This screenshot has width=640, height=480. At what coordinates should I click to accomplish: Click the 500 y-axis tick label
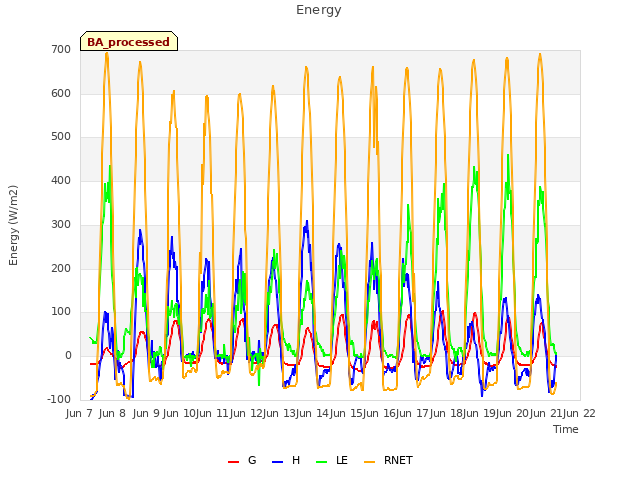(61, 137)
